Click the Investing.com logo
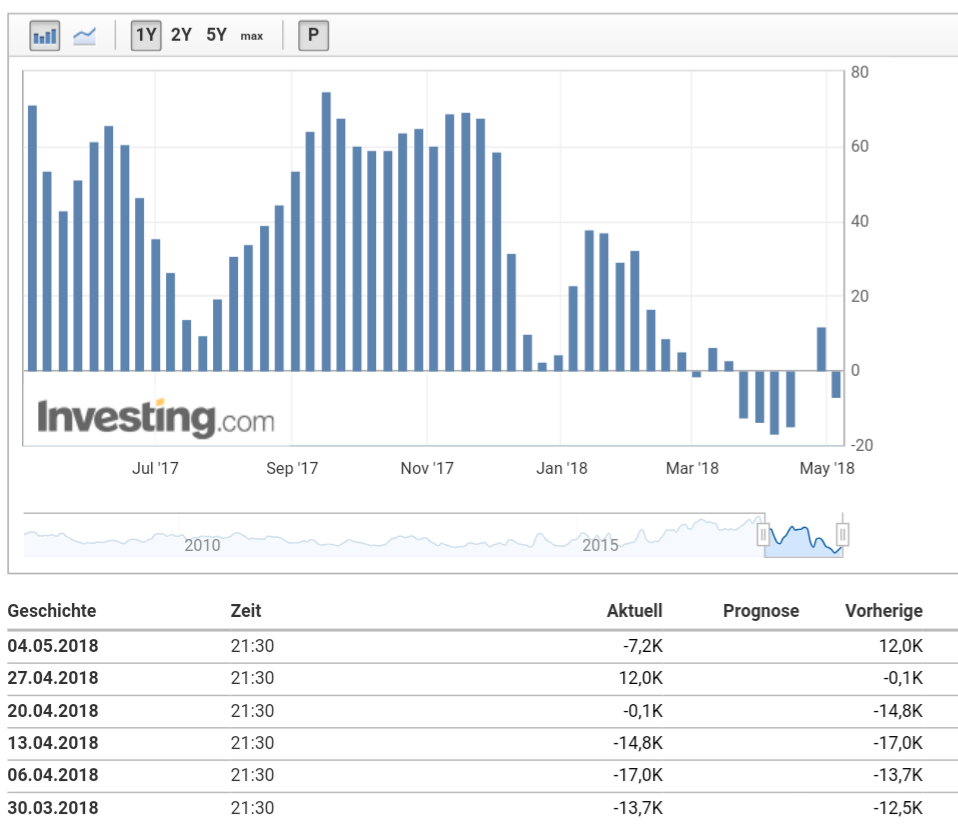This screenshot has height=835, width=958. (155, 414)
